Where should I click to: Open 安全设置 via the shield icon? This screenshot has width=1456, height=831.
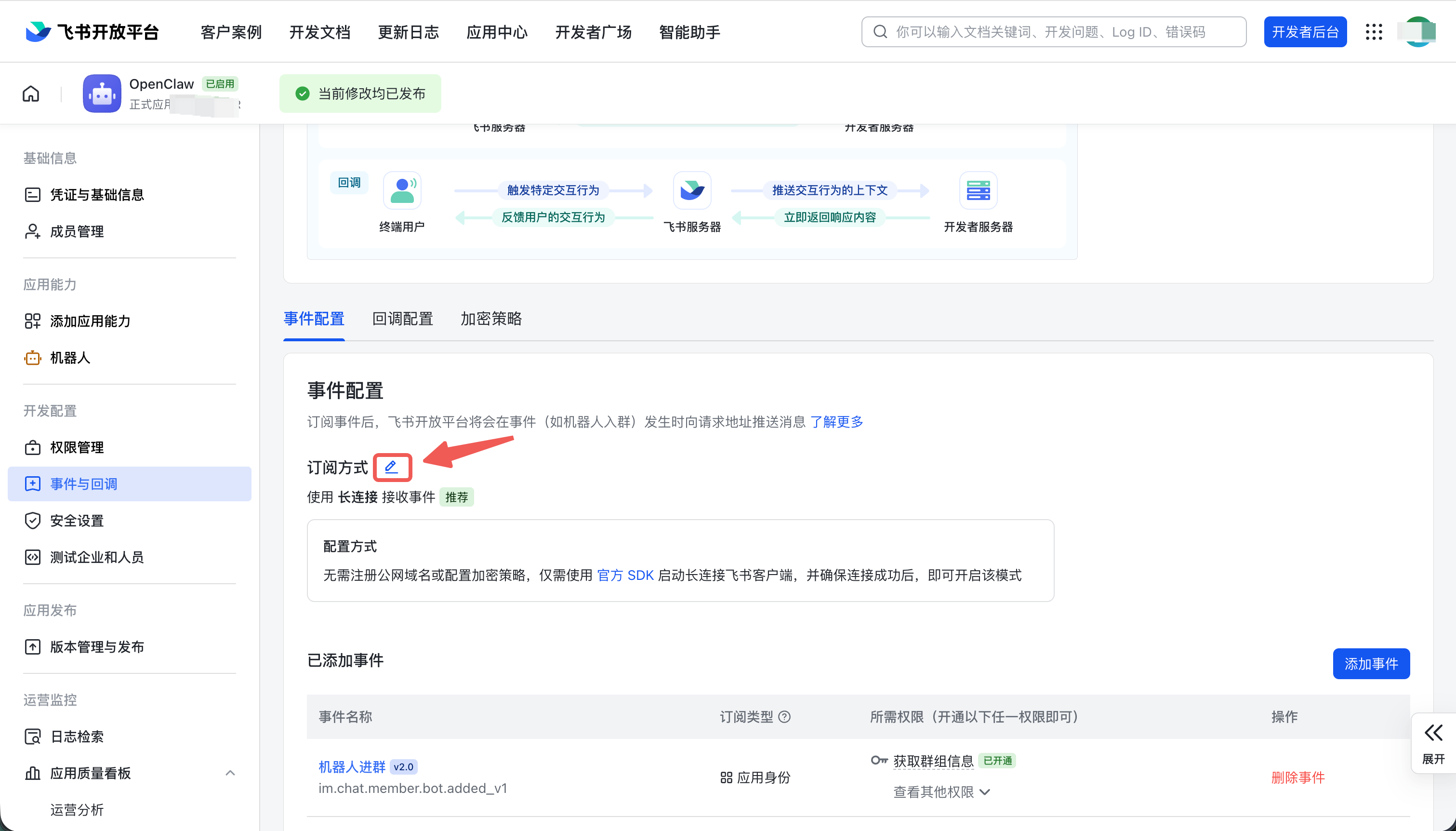32,521
